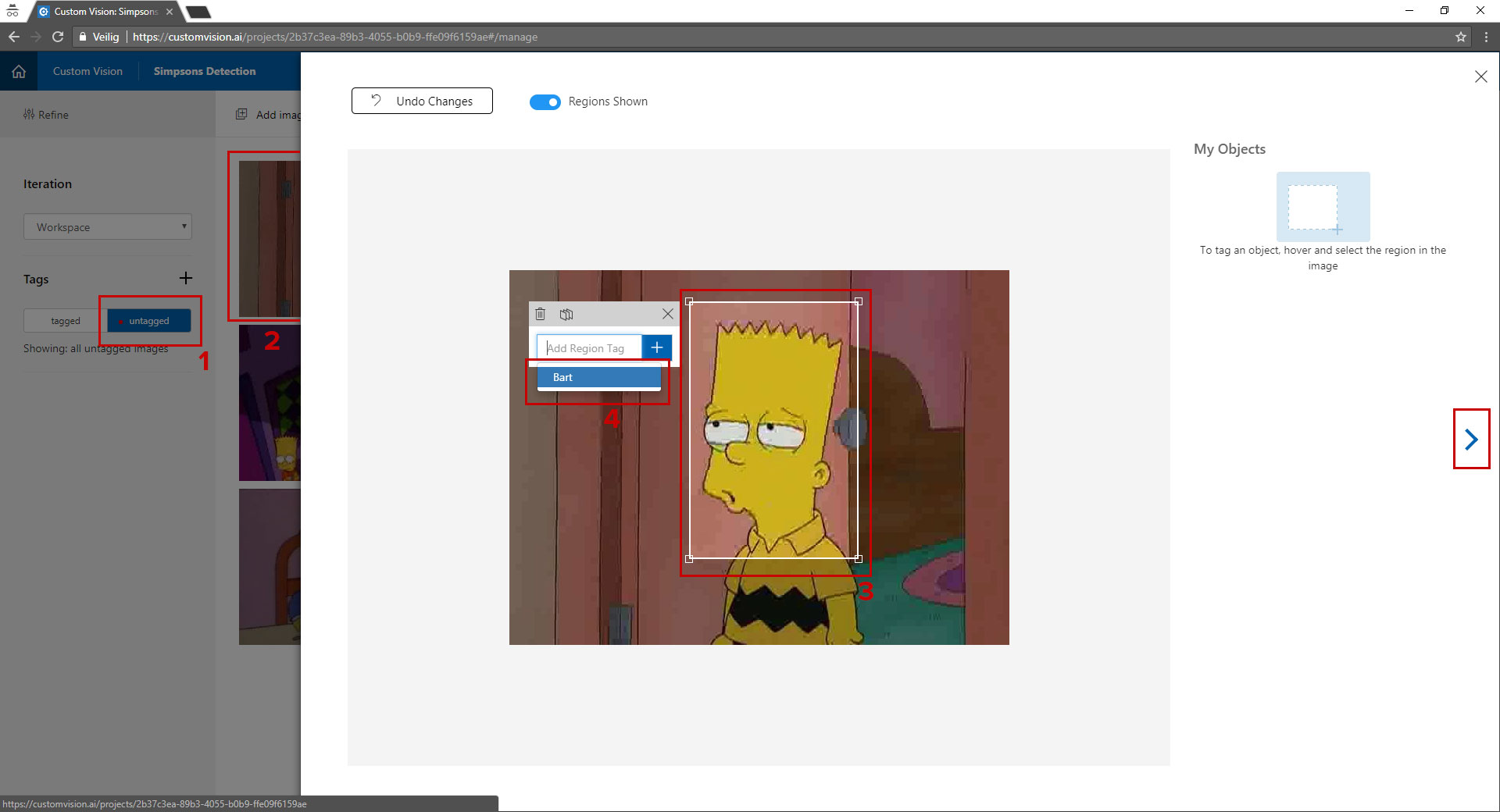Click the Undo Changes button

pos(422,101)
